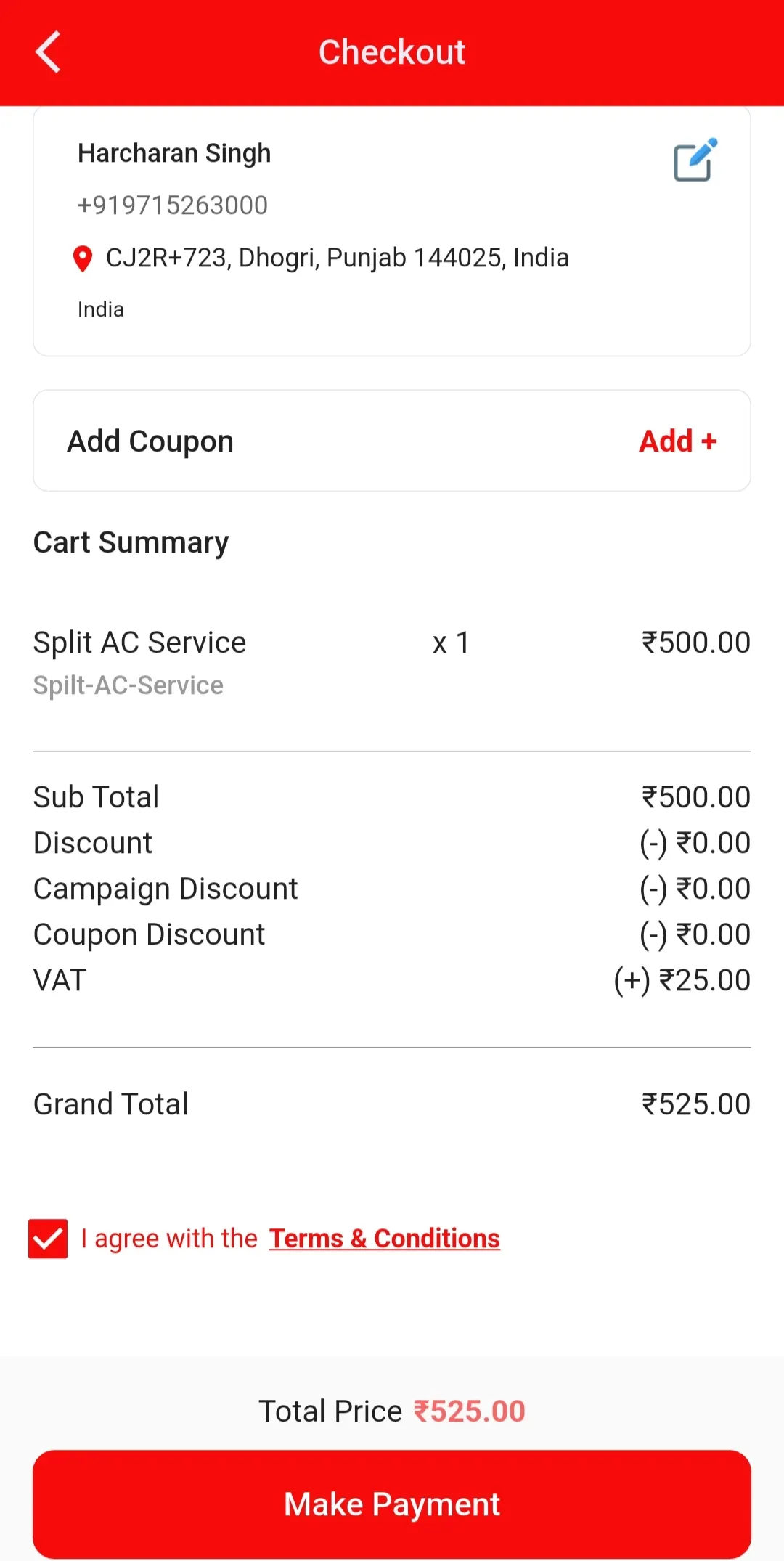784x1561 pixels.
Task: Click the edit address pencil icon
Action: [695, 160]
